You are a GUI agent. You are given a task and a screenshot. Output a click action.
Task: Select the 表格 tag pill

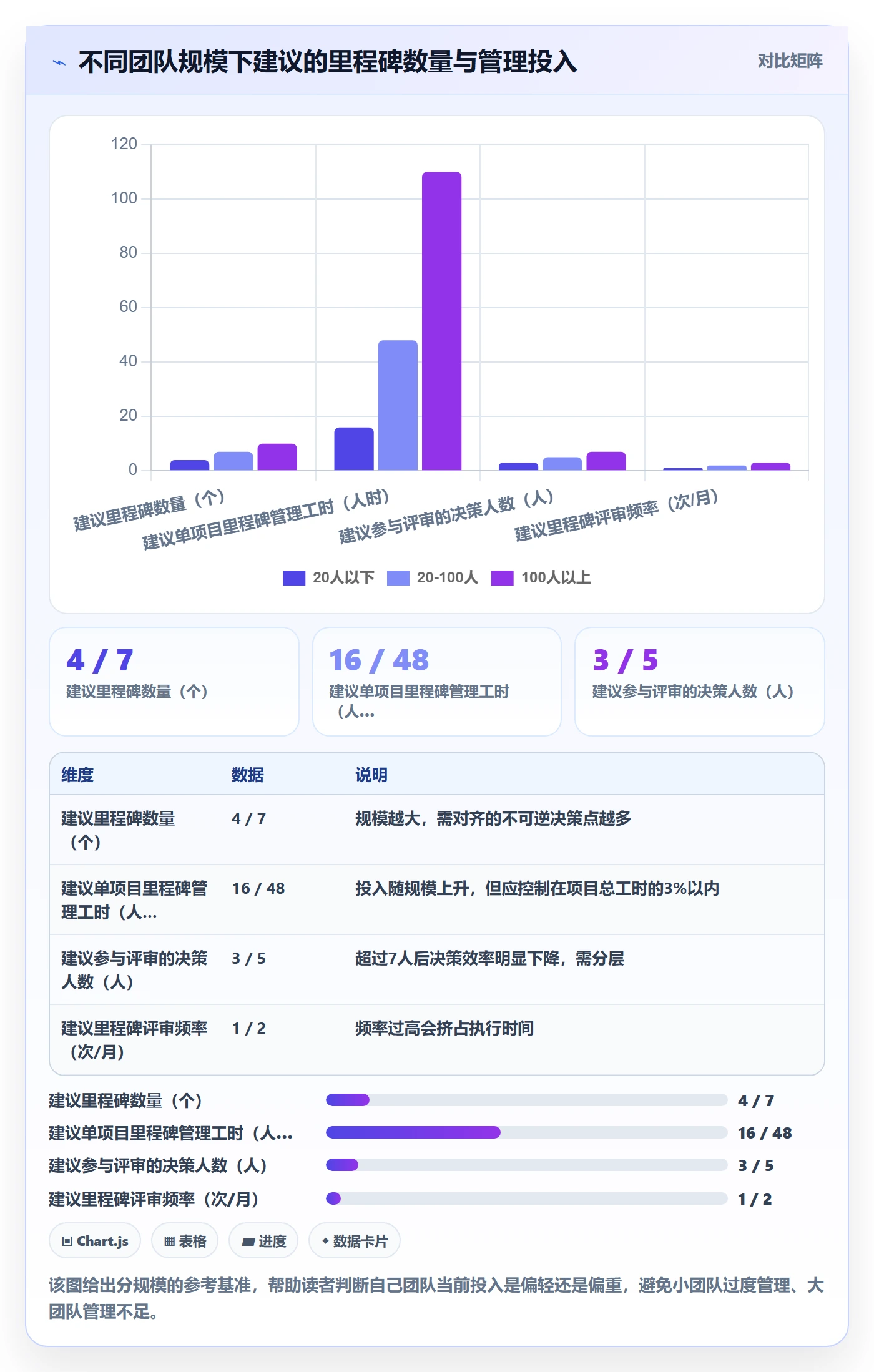185,1241
